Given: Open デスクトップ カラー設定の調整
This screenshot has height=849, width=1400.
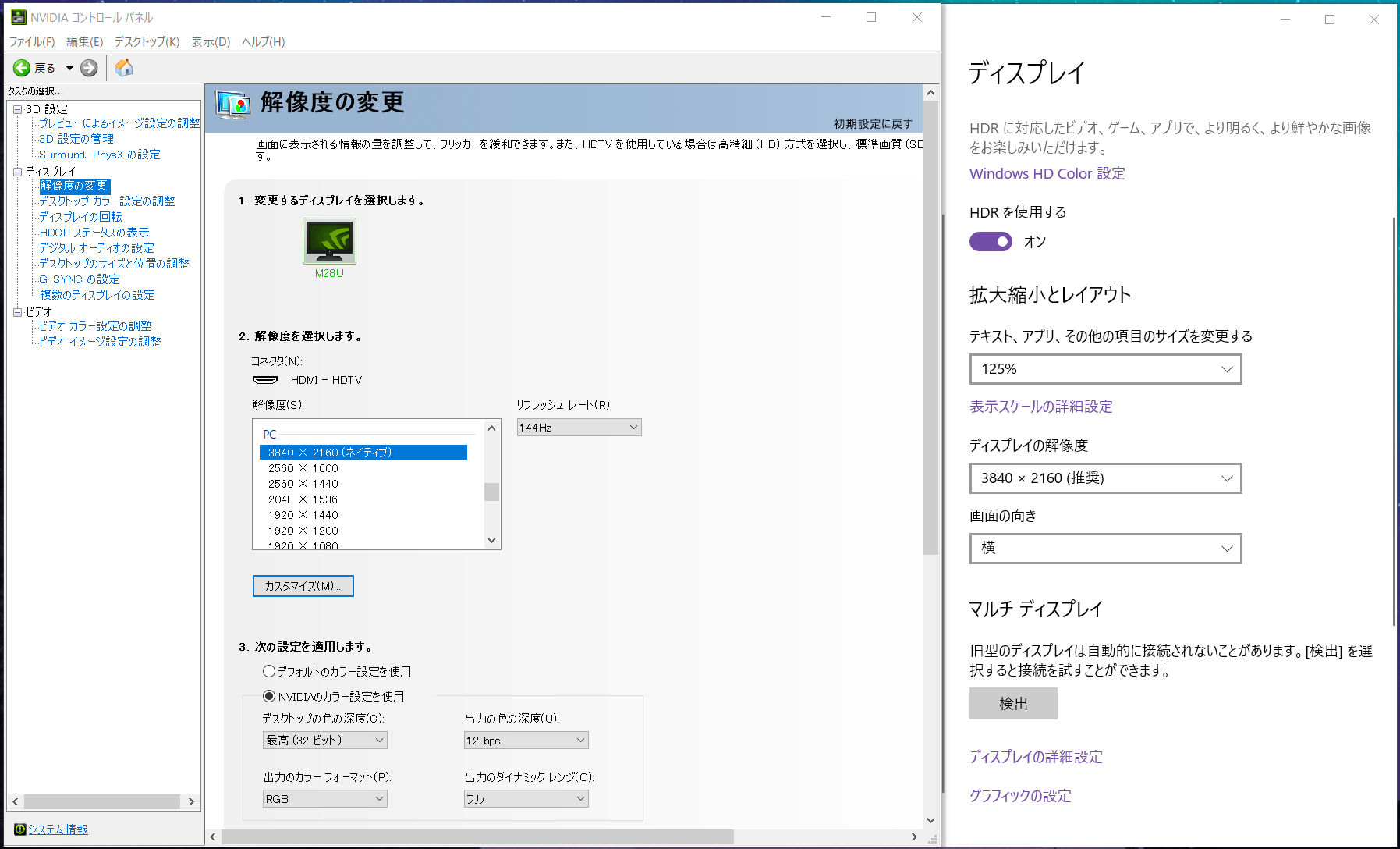Looking at the screenshot, I should click(x=107, y=201).
